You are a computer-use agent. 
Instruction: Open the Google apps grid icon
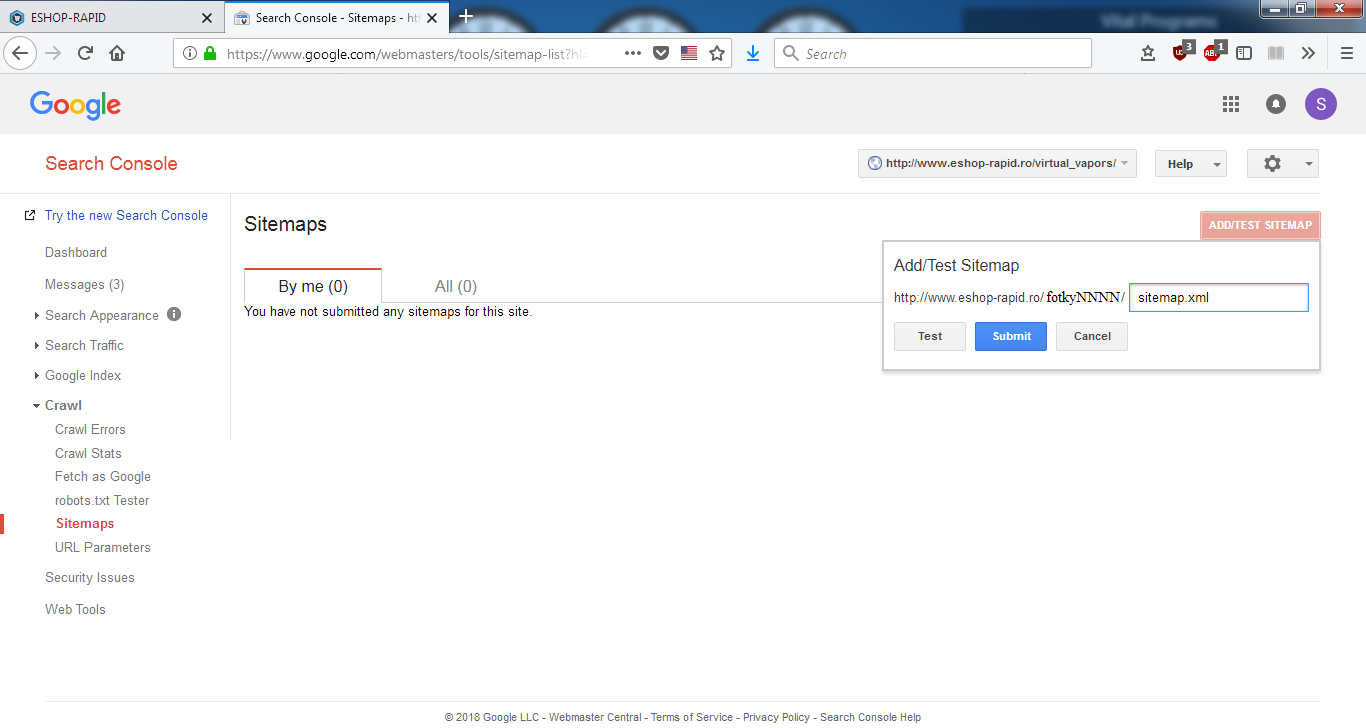point(1231,104)
